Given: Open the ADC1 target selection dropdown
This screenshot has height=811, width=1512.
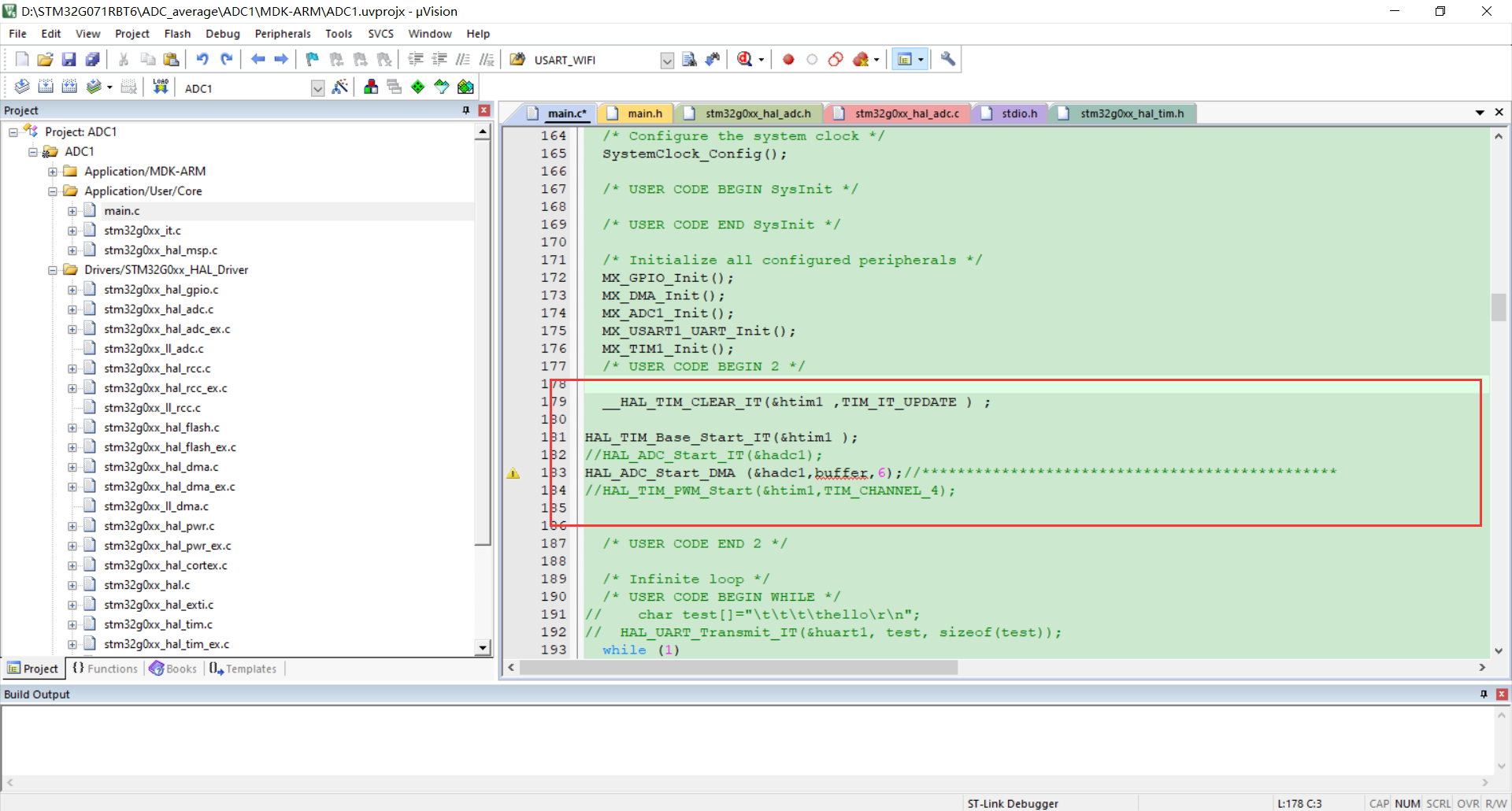Looking at the screenshot, I should click(x=317, y=88).
